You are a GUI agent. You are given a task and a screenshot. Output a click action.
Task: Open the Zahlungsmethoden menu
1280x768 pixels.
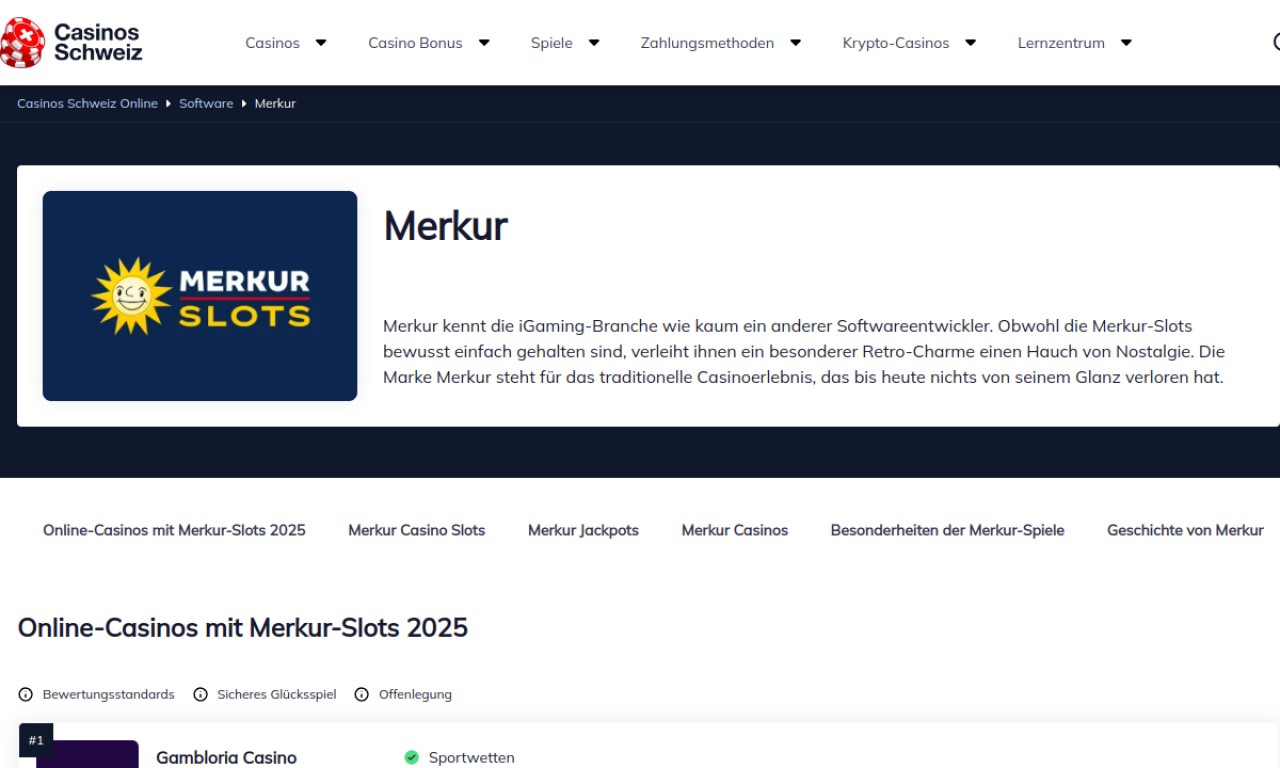[707, 43]
